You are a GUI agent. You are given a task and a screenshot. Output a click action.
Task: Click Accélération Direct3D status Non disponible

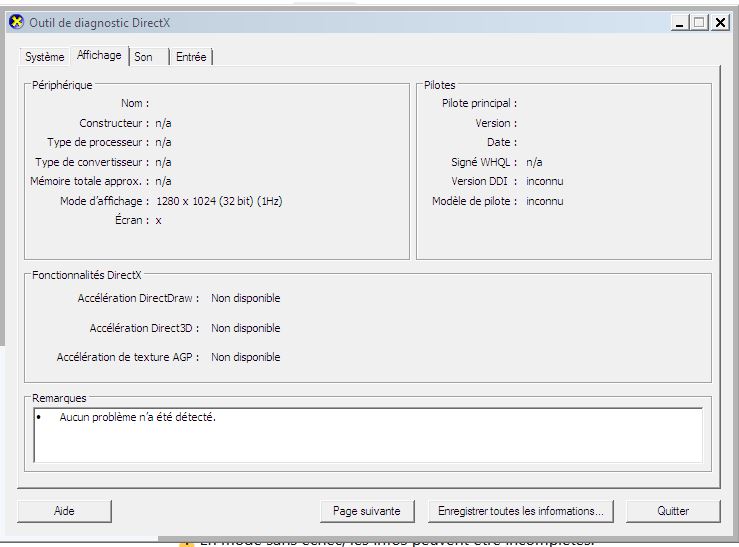246,328
